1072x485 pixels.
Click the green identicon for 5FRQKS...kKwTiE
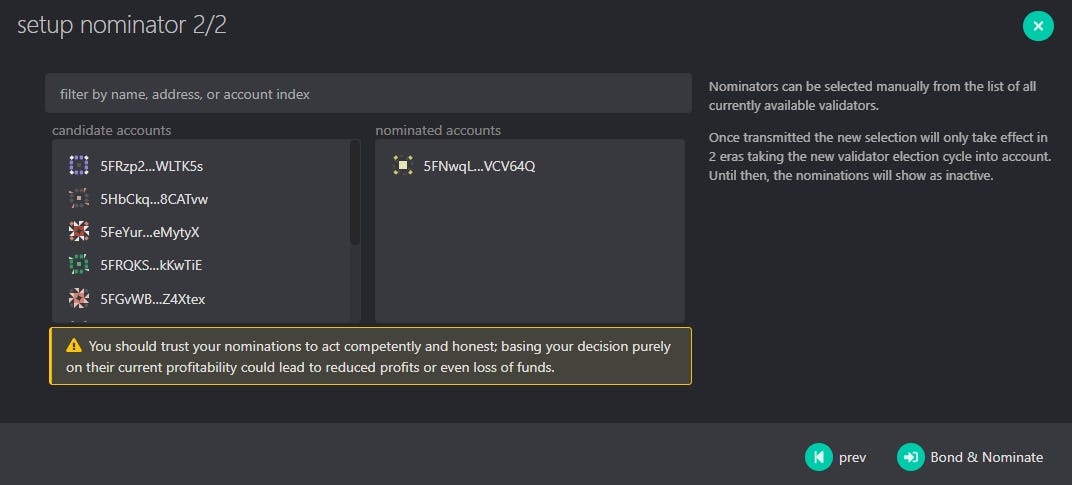pos(79,265)
